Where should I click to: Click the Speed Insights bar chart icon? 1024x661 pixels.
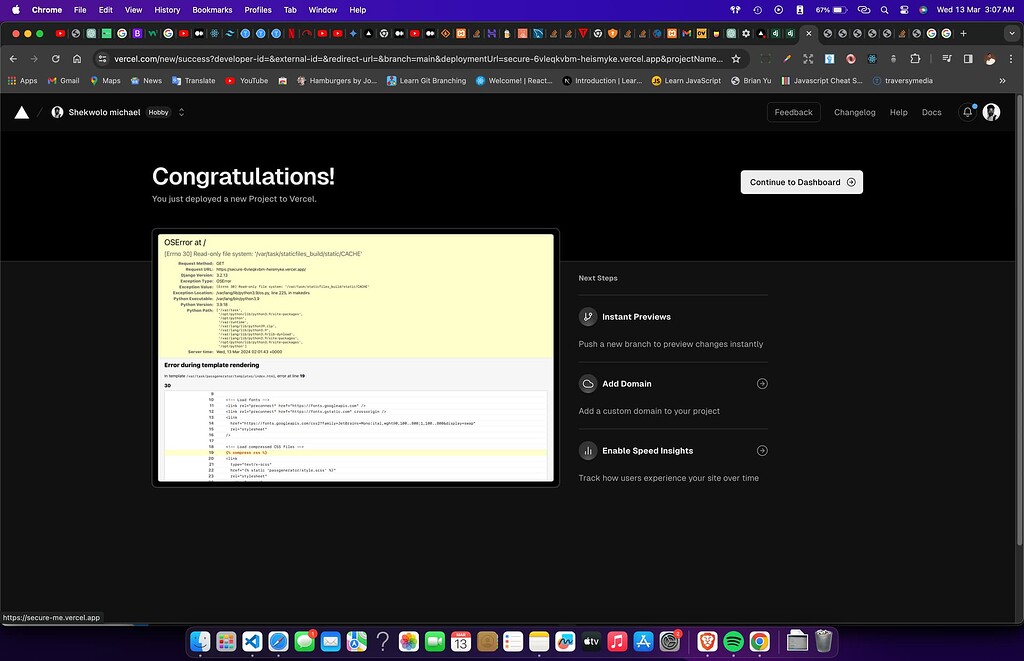[x=588, y=451]
